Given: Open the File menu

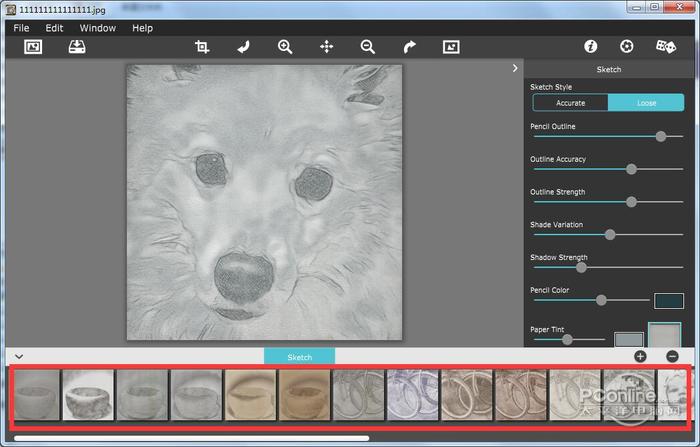Looking at the screenshot, I should point(21,28).
